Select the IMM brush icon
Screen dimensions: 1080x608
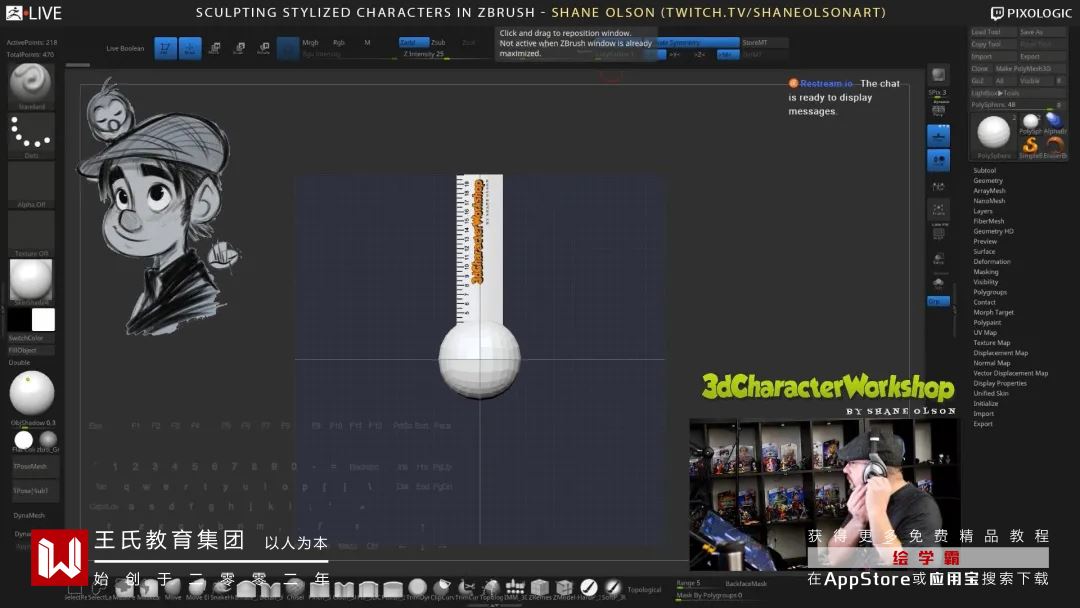[515, 588]
